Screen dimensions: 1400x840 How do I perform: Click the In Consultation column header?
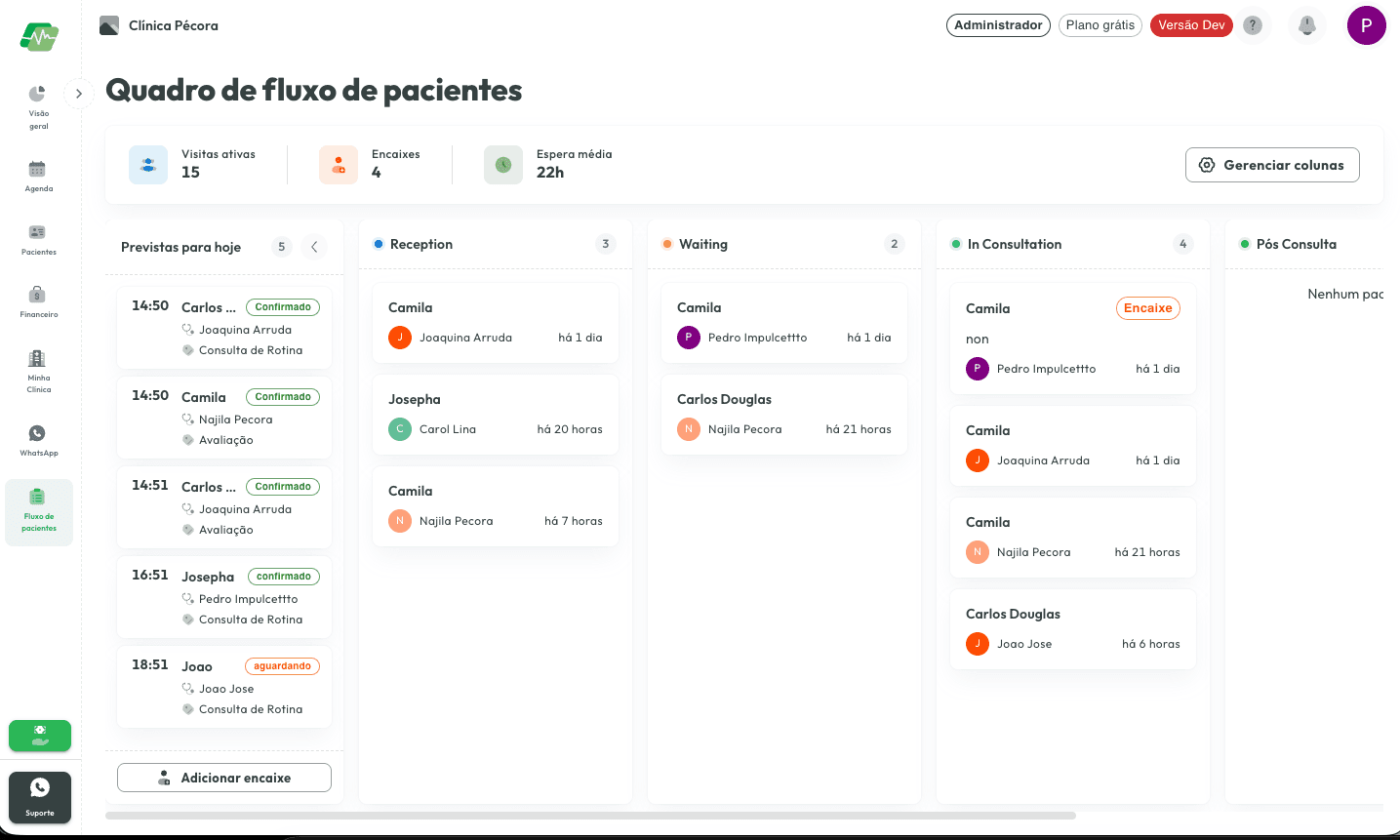point(1073,244)
